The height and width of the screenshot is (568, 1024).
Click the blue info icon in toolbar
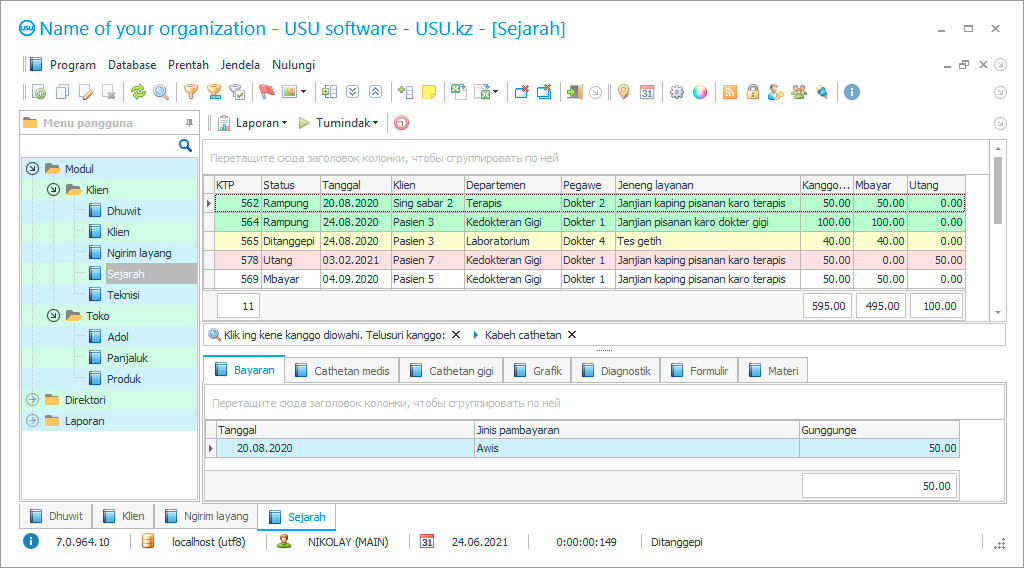coord(852,92)
